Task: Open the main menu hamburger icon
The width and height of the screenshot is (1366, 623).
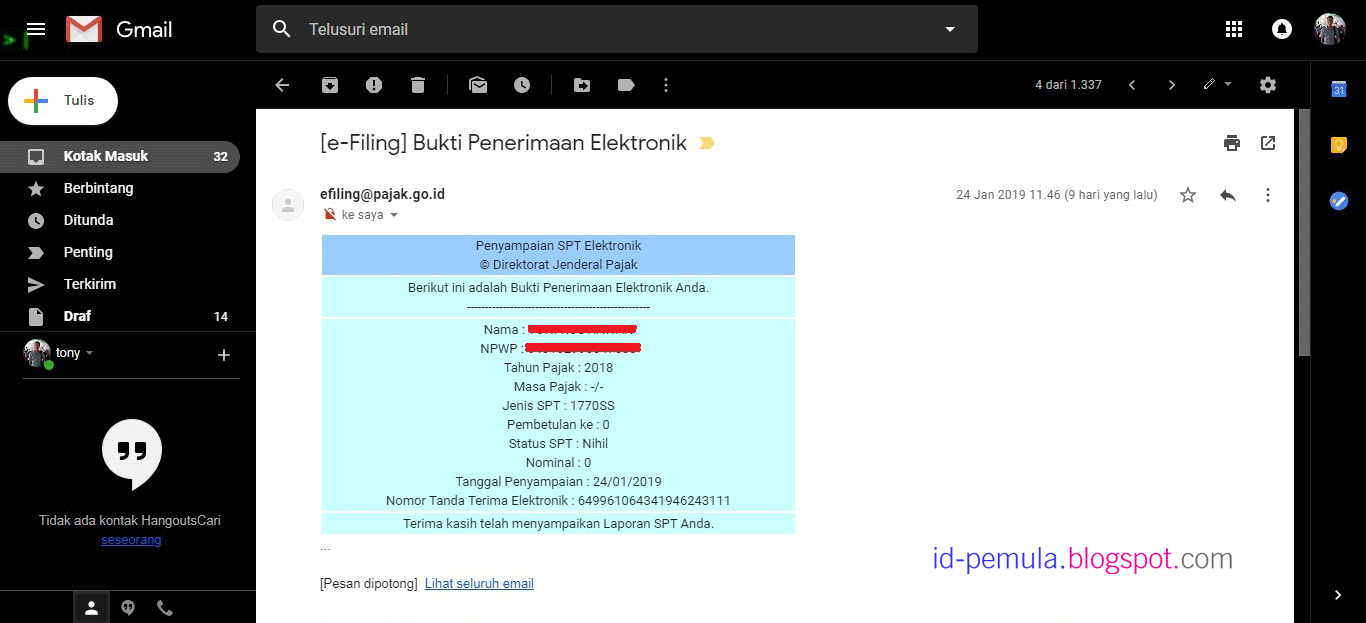Action: (x=36, y=29)
